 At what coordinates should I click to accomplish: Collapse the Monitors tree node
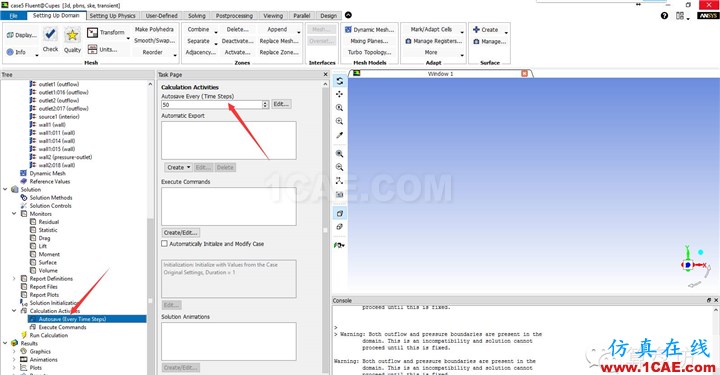click(x=14, y=214)
